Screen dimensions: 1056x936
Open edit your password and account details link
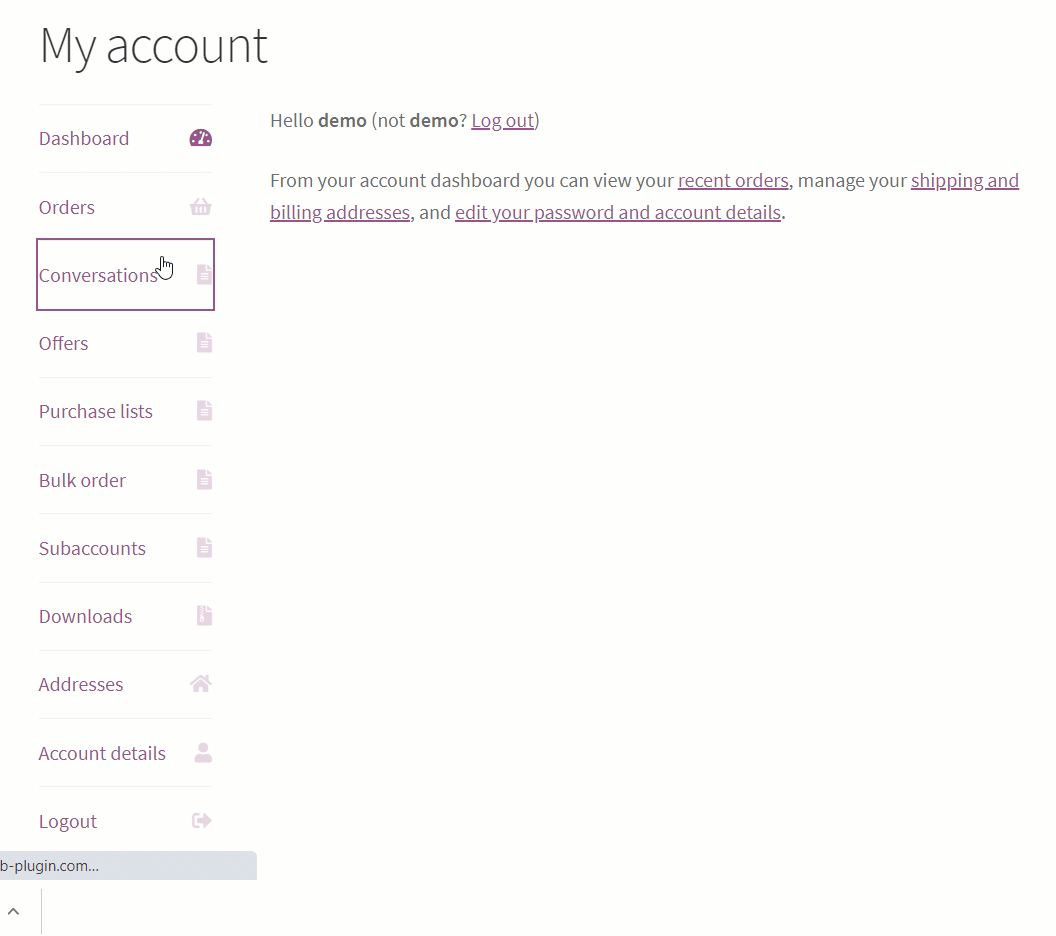[617, 213]
